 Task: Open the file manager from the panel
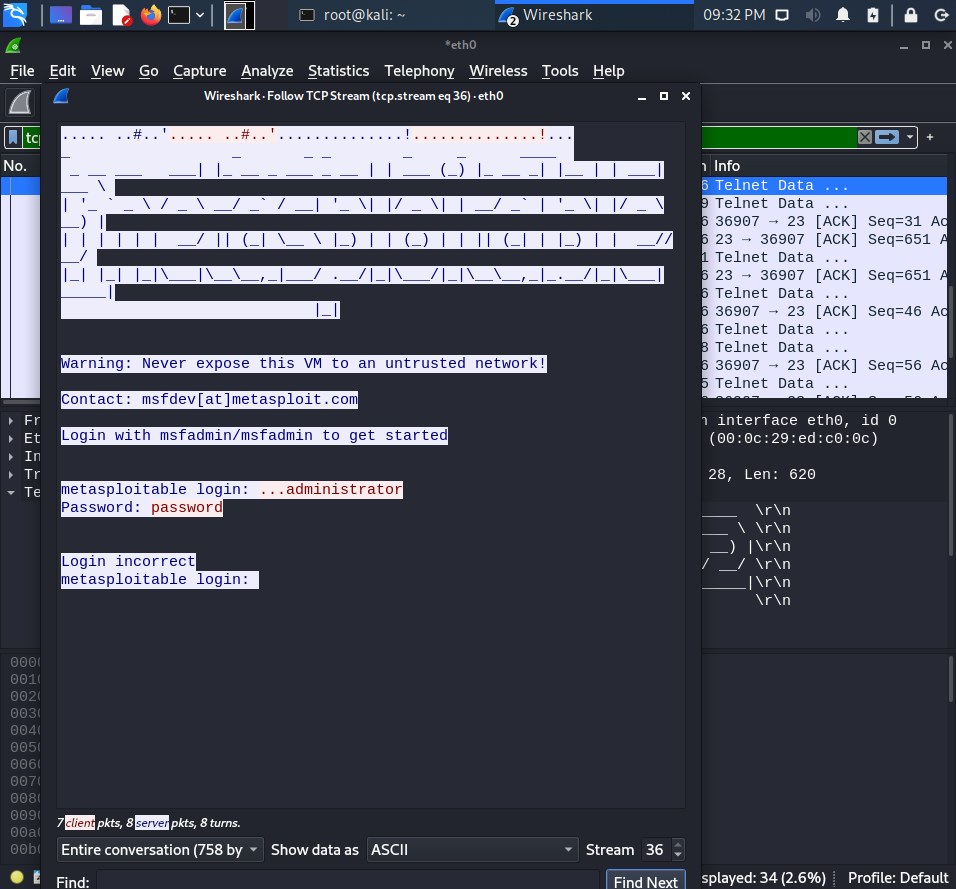tap(91, 15)
